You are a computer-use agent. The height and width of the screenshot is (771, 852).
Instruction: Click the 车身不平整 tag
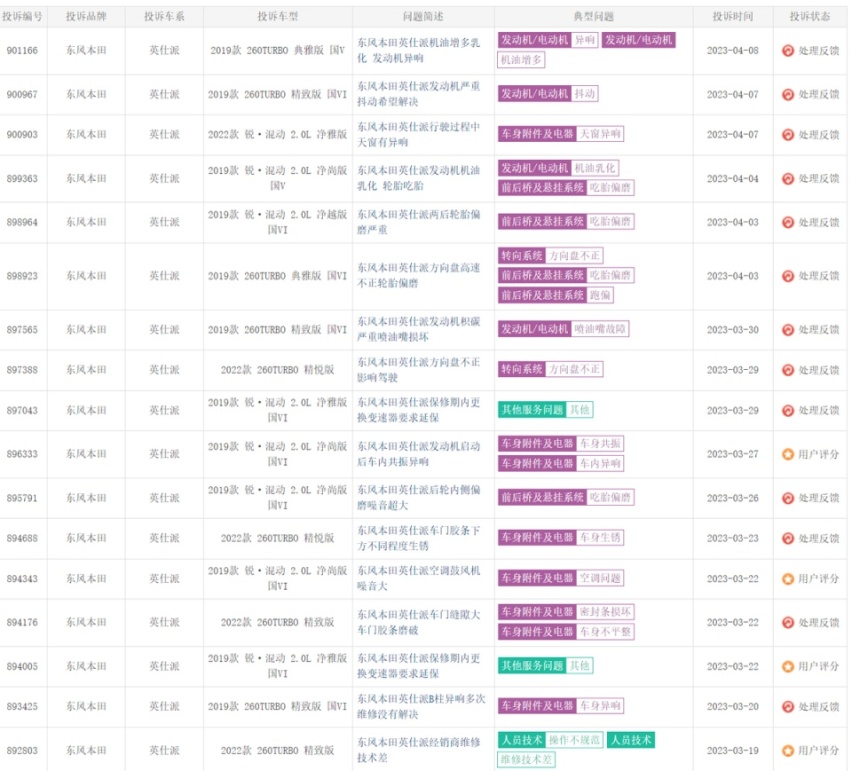coord(605,632)
